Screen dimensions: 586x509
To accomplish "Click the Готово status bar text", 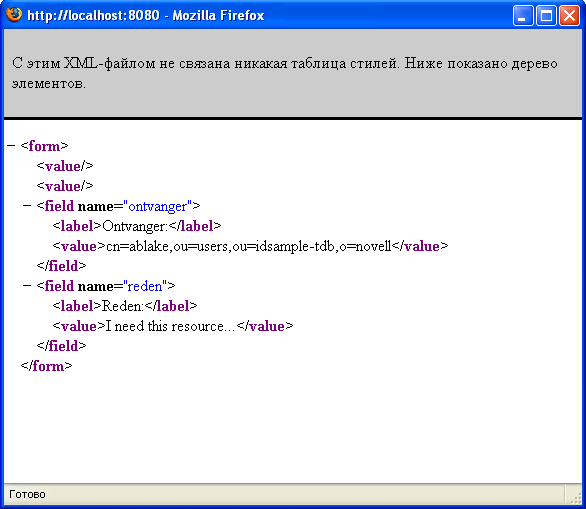I will [x=27, y=494].
